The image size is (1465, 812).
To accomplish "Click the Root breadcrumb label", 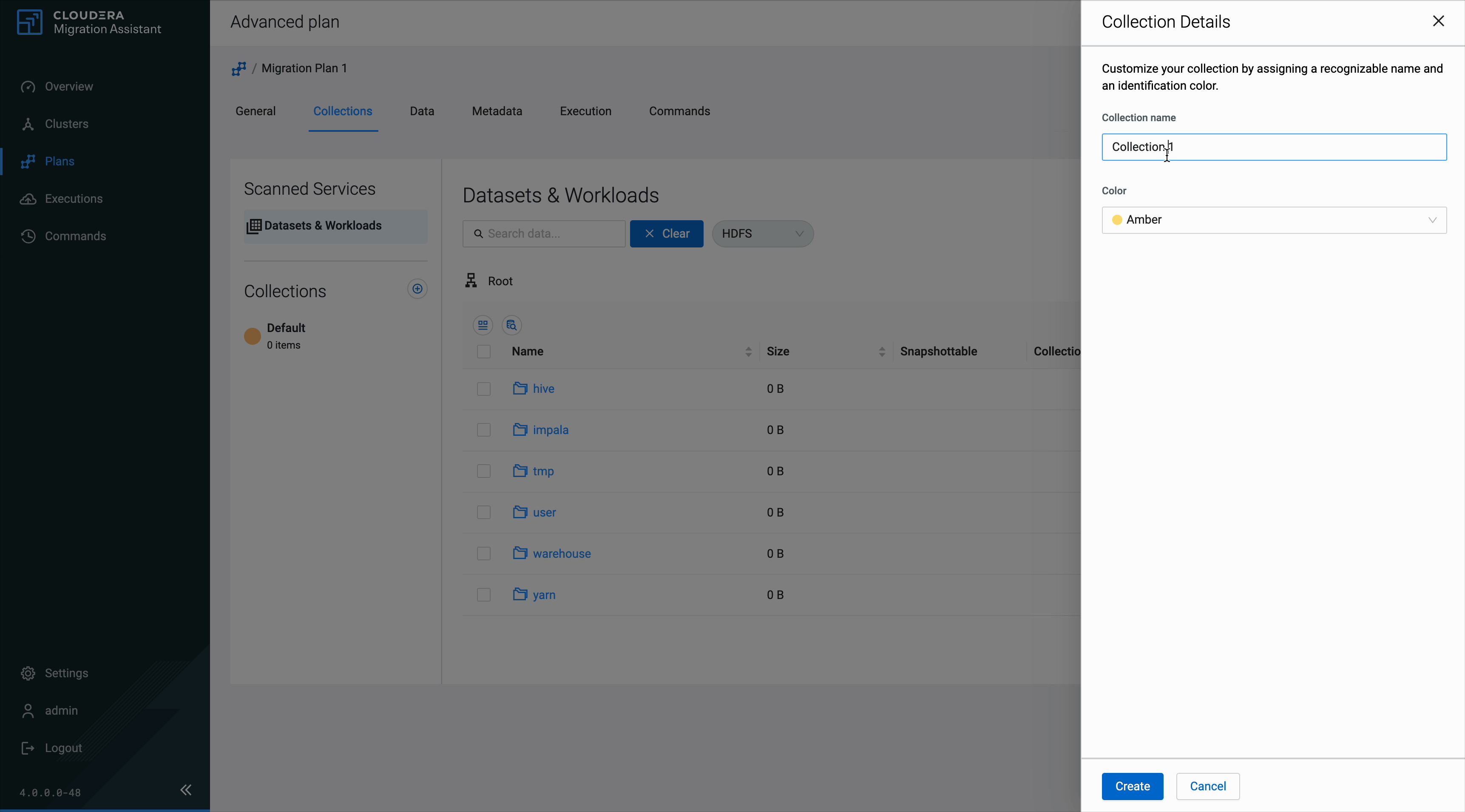I will [x=500, y=281].
